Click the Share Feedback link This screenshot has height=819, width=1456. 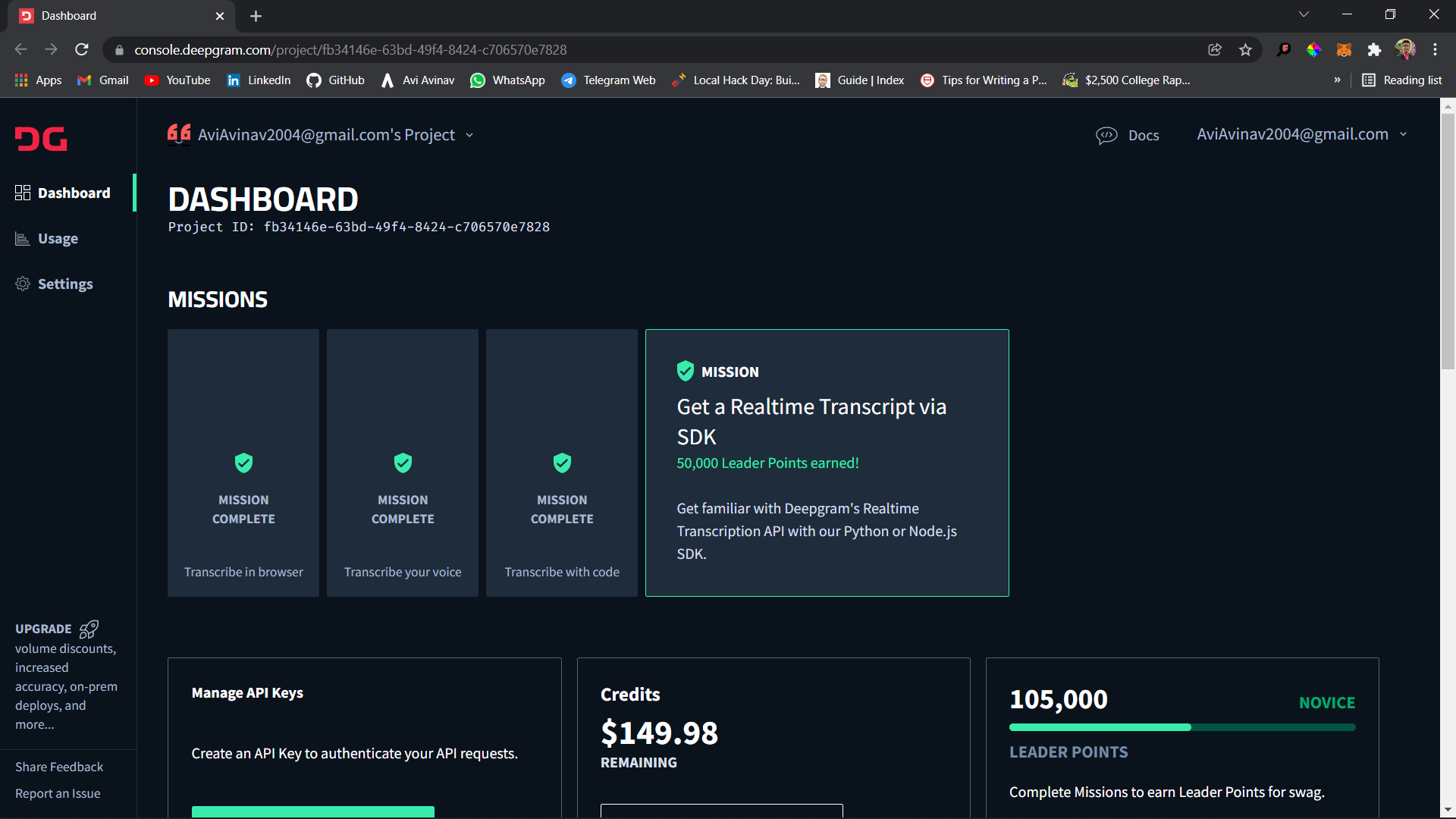pyautogui.click(x=59, y=767)
